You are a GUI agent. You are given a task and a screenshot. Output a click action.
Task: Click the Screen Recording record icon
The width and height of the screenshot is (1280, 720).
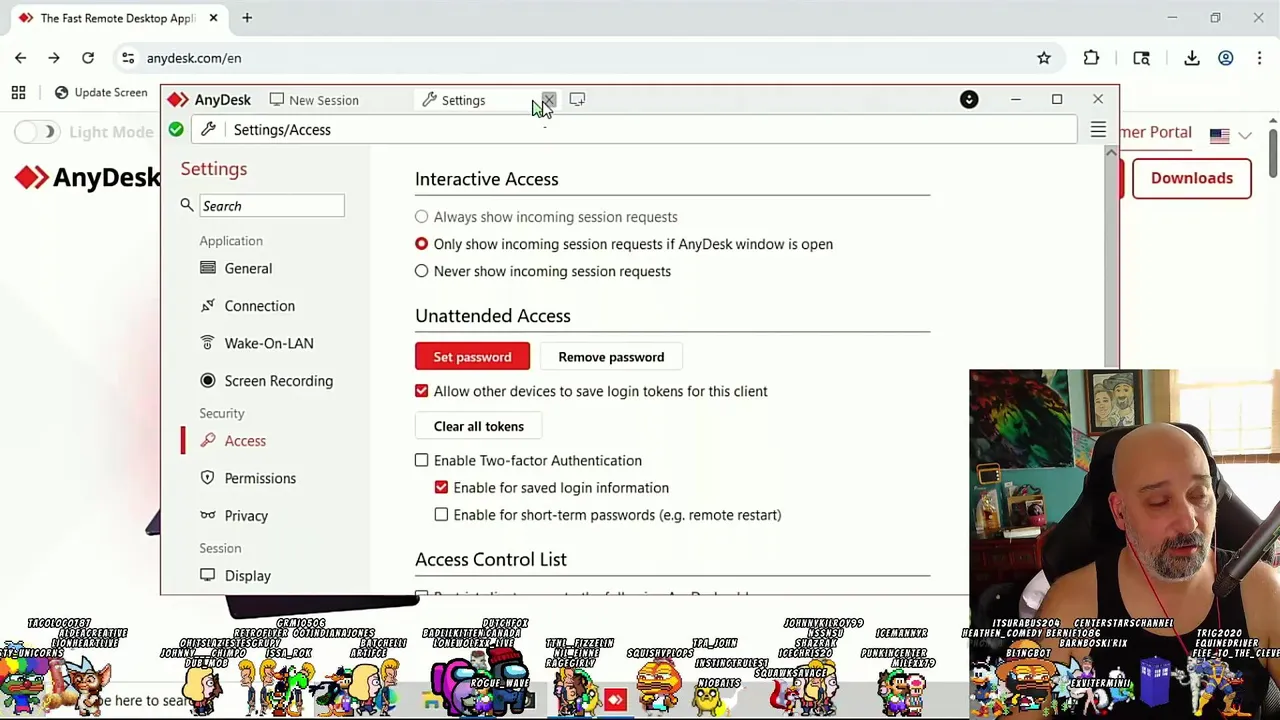click(x=207, y=380)
